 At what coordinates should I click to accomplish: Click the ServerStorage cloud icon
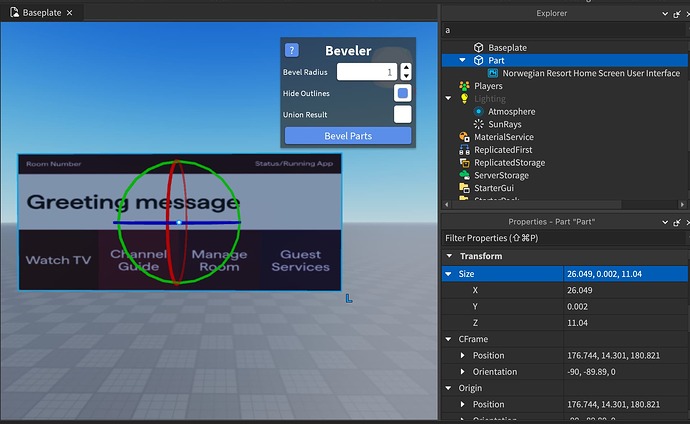click(464, 175)
